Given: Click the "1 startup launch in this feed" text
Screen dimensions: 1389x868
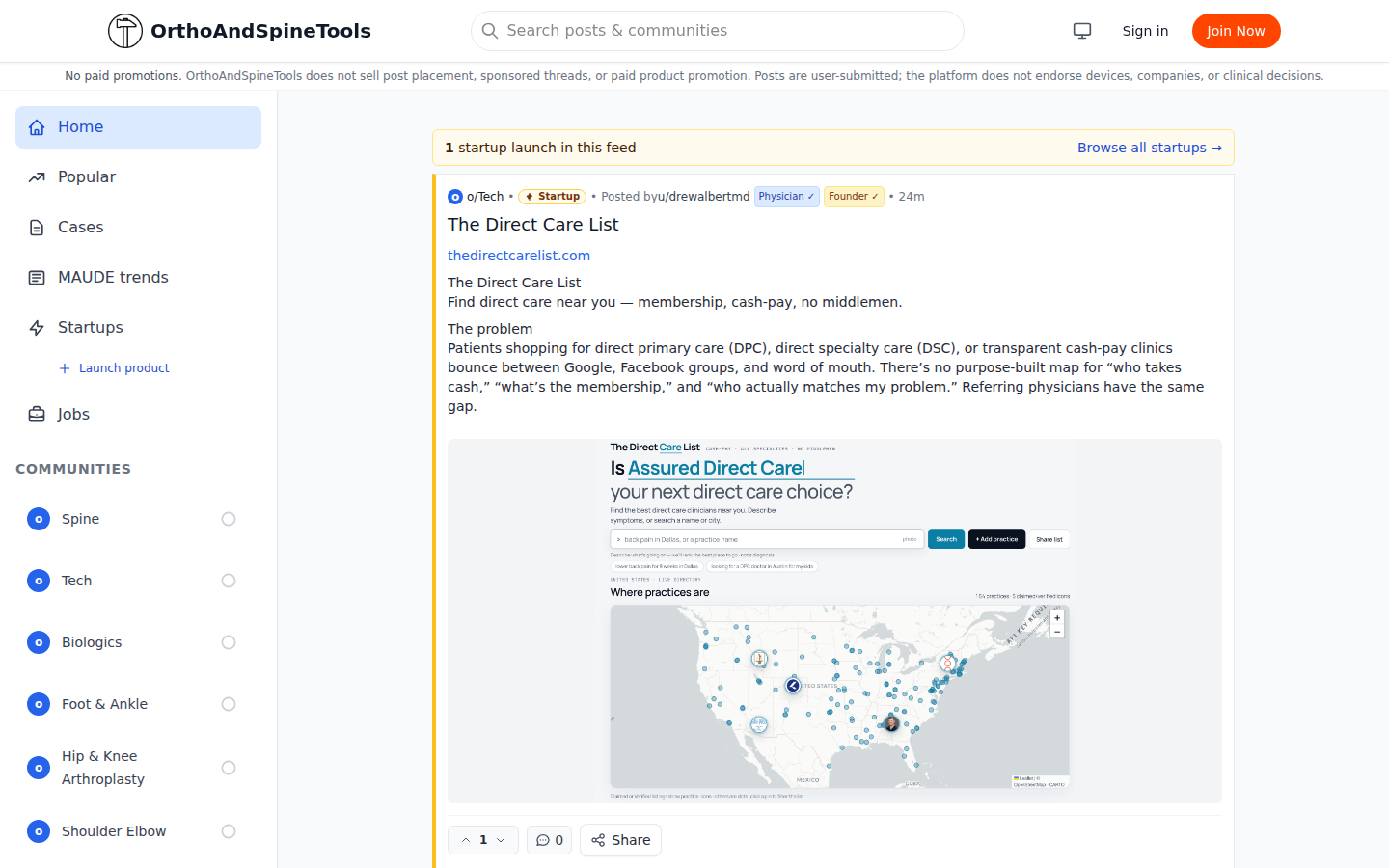Looking at the screenshot, I should coord(541,148).
